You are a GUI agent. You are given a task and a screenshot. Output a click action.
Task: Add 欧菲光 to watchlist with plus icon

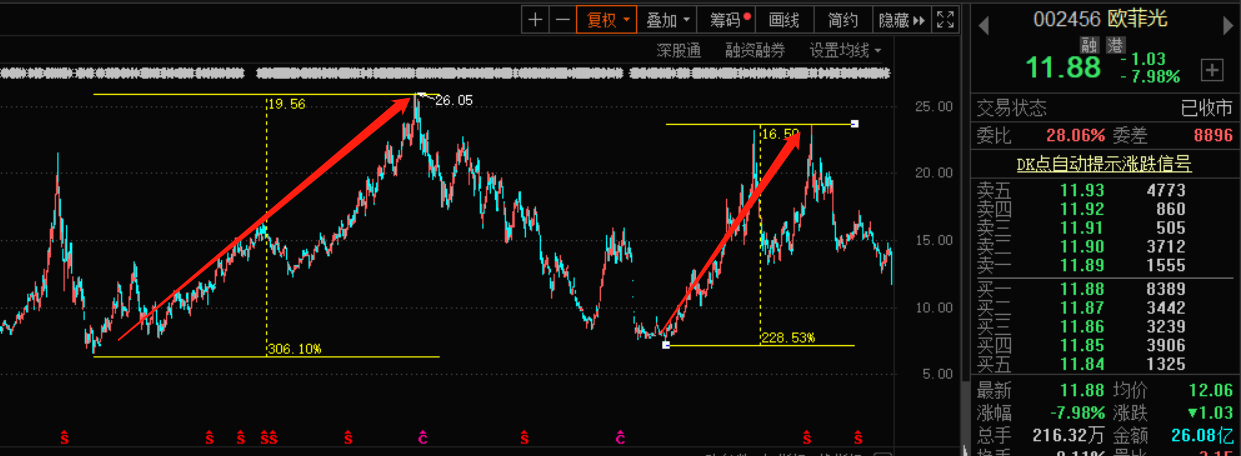click(1212, 69)
